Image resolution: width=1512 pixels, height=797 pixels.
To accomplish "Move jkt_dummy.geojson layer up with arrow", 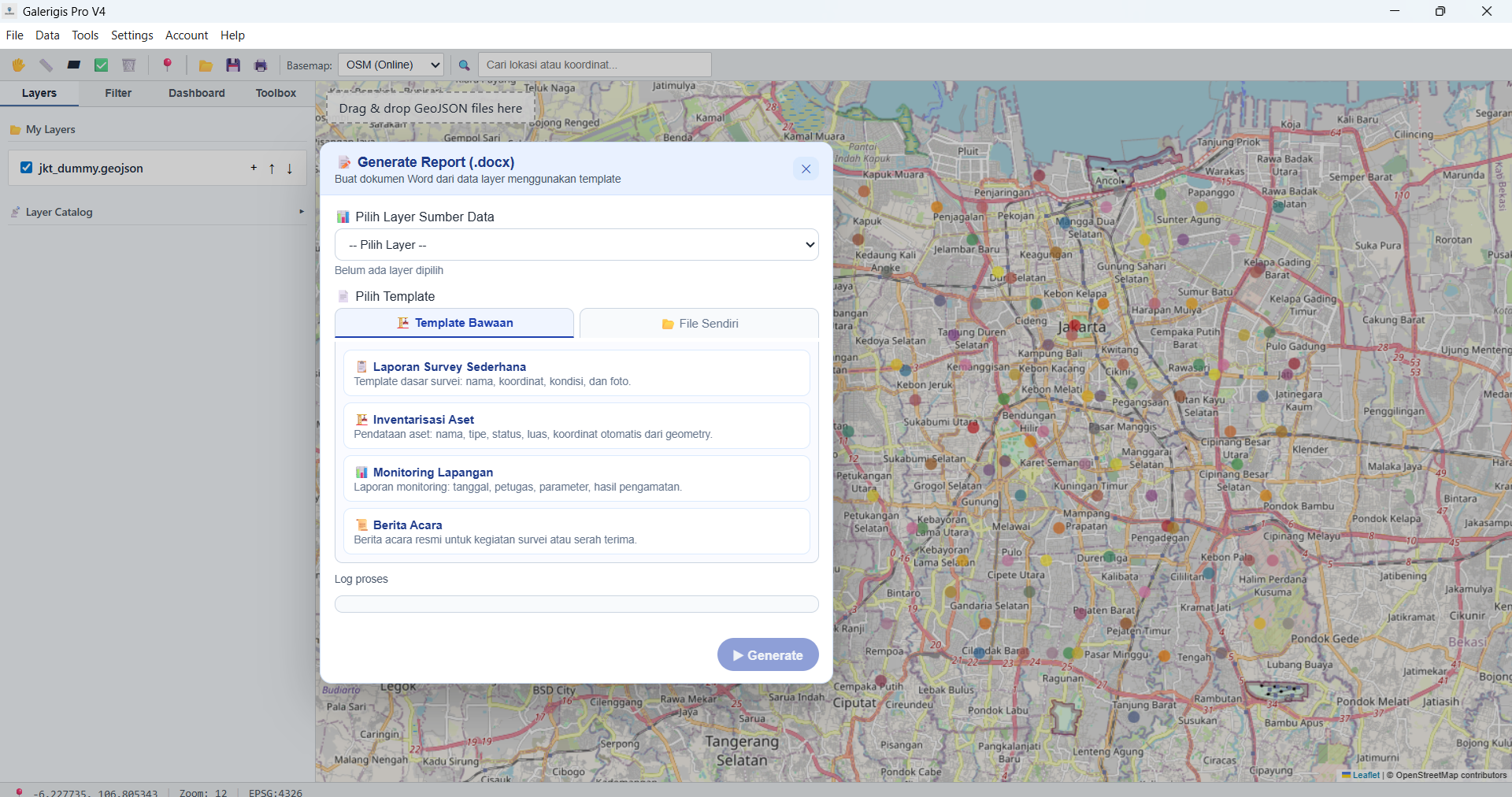I will 272,169.
